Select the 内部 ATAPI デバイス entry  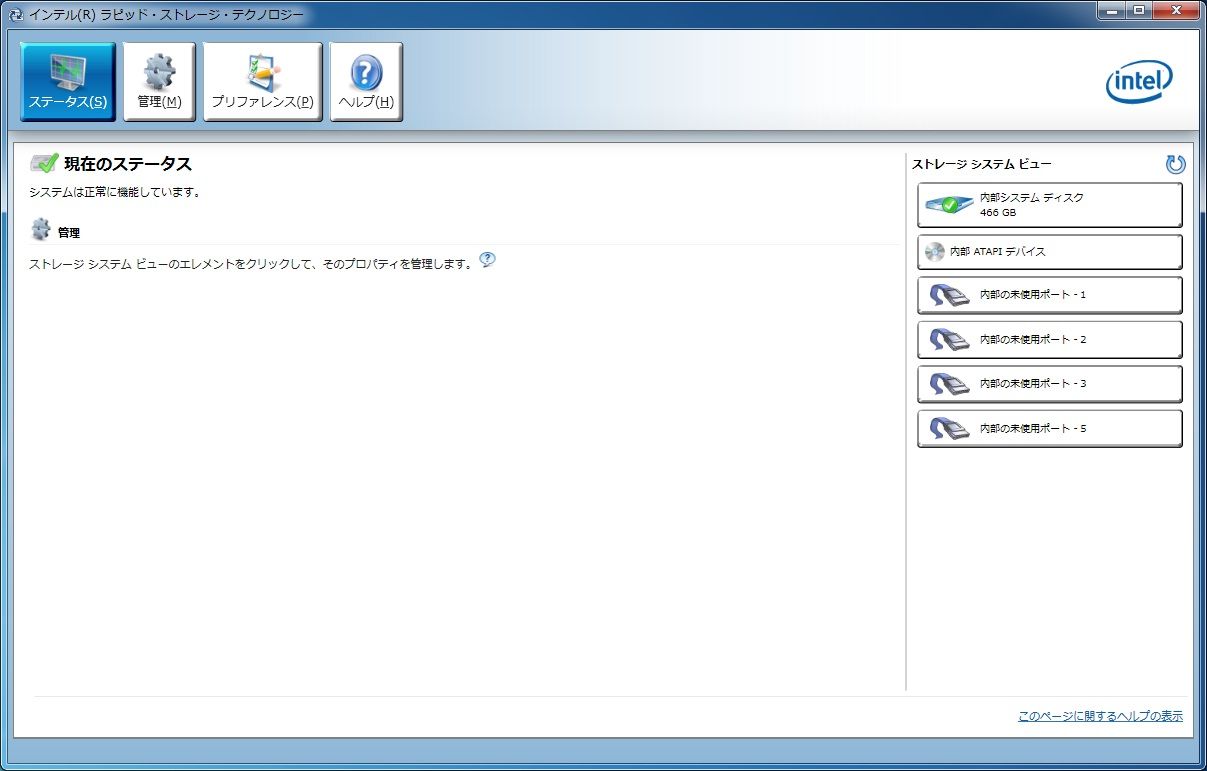[1050, 252]
